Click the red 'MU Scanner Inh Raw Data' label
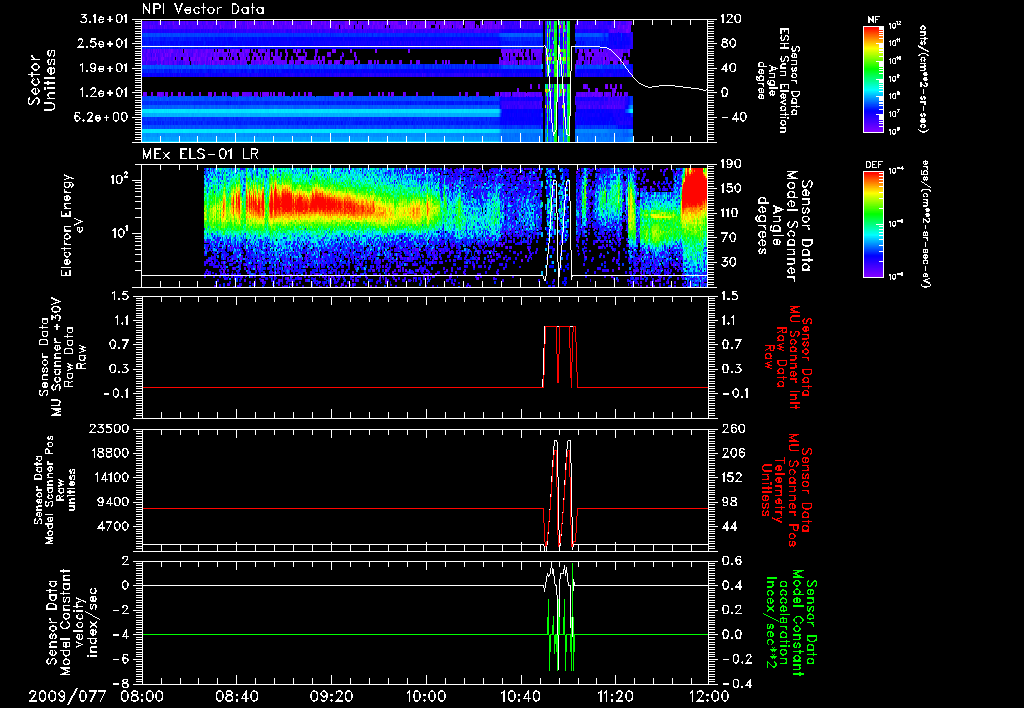Screen dimensions: 1024x708 (x=788, y=357)
